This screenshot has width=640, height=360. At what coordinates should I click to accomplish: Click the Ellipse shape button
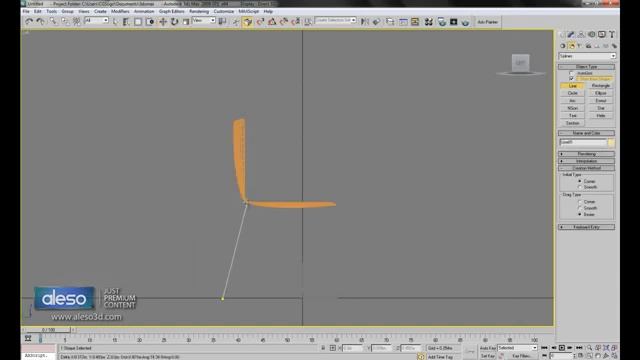[x=601, y=93]
